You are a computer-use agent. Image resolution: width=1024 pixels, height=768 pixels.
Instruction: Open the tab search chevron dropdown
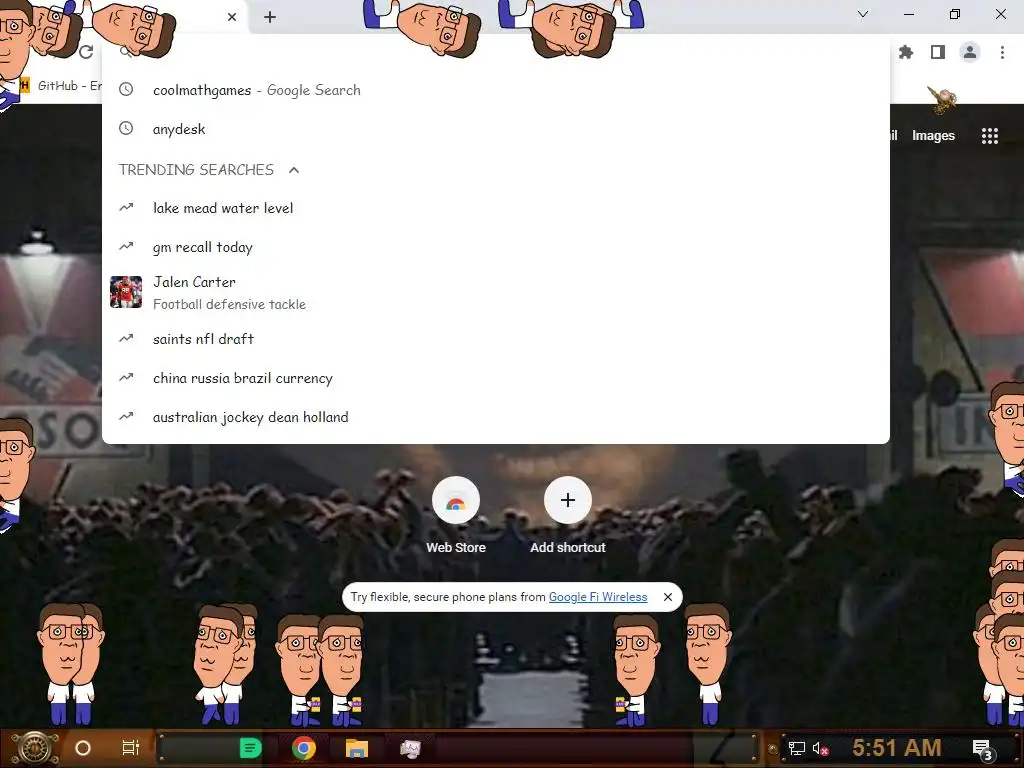pyautogui.click(x=863, y=14)
